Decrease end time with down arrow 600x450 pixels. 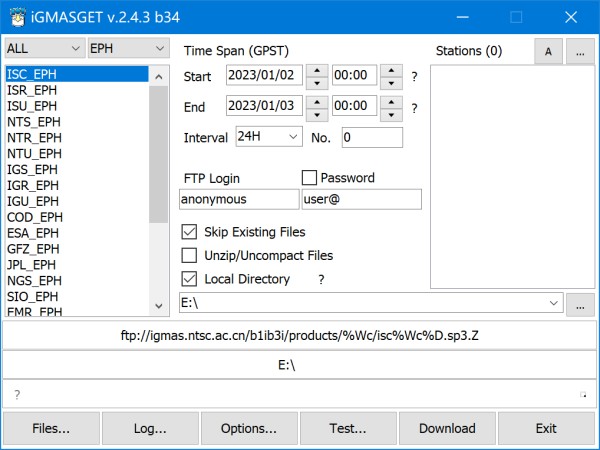pyautogui.click(x=391, y=113)
